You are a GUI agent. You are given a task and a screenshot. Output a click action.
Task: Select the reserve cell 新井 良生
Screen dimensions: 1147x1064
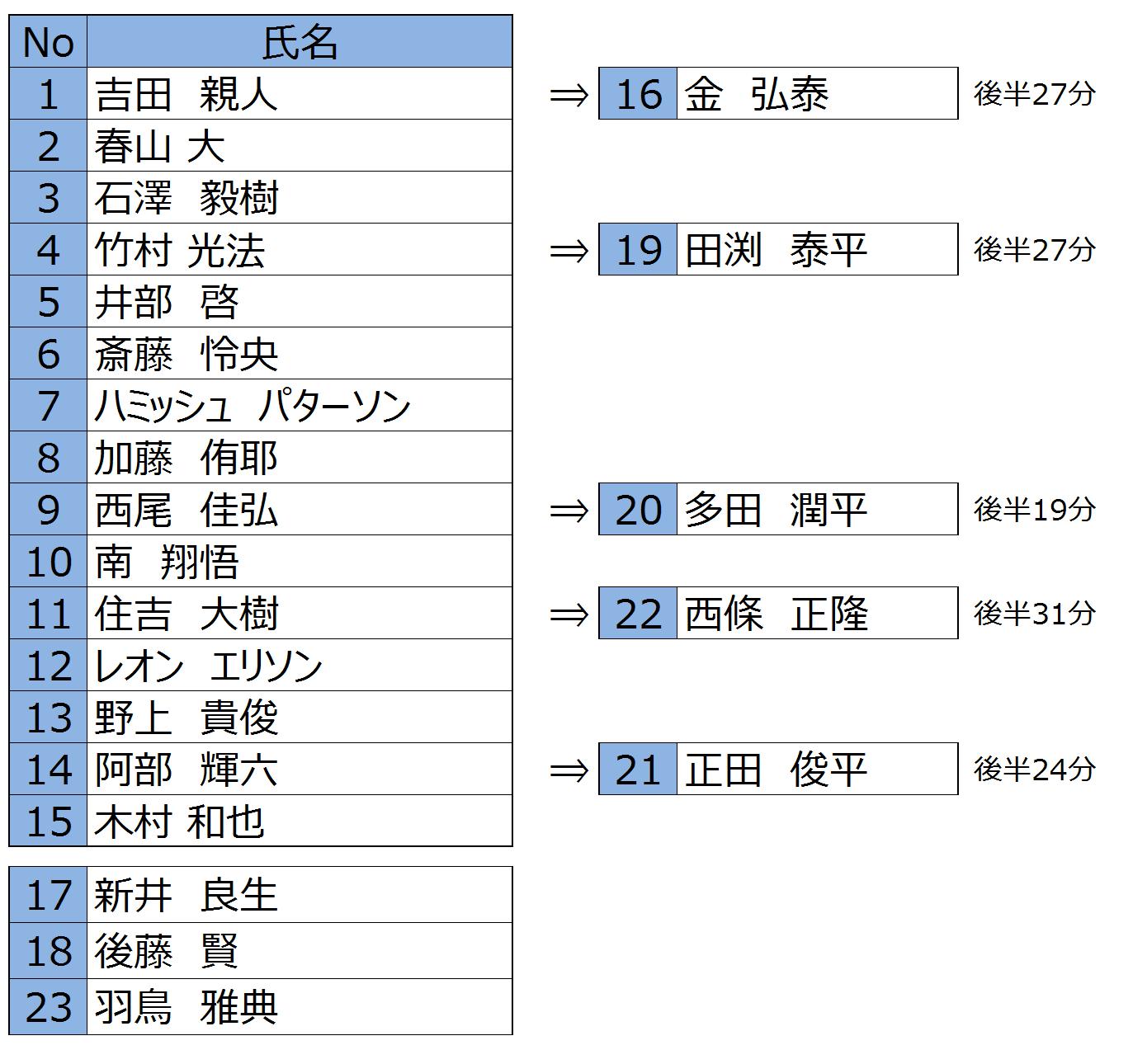point(299,895)
